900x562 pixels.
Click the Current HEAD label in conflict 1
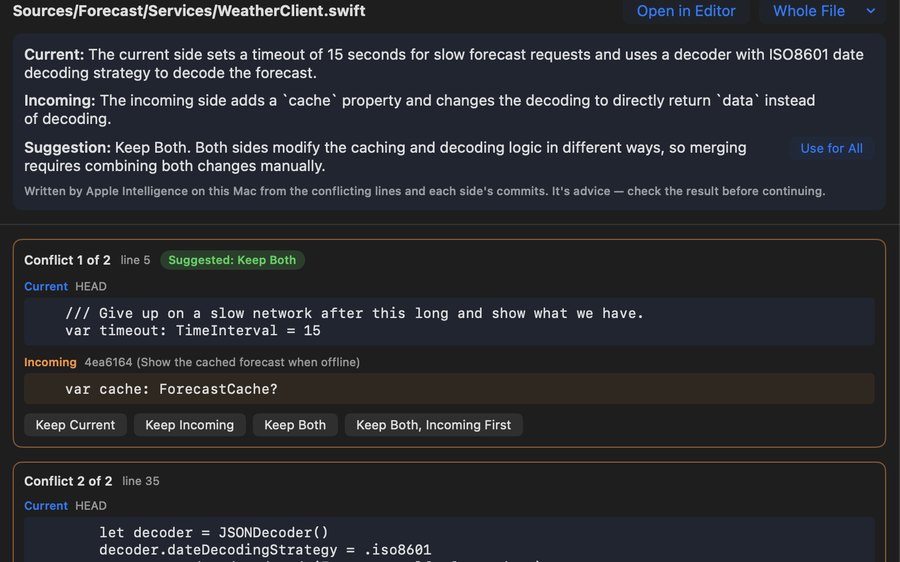point(65,286)
